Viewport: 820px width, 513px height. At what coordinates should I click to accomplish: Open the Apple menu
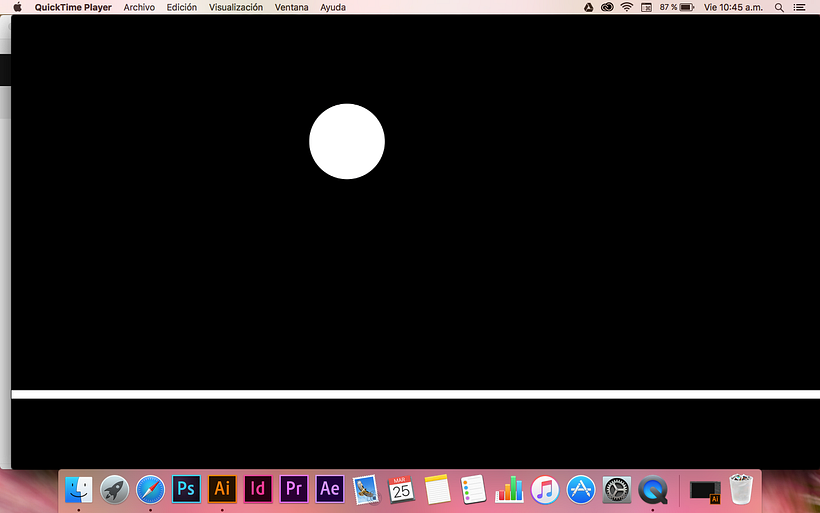pos(17,7)
